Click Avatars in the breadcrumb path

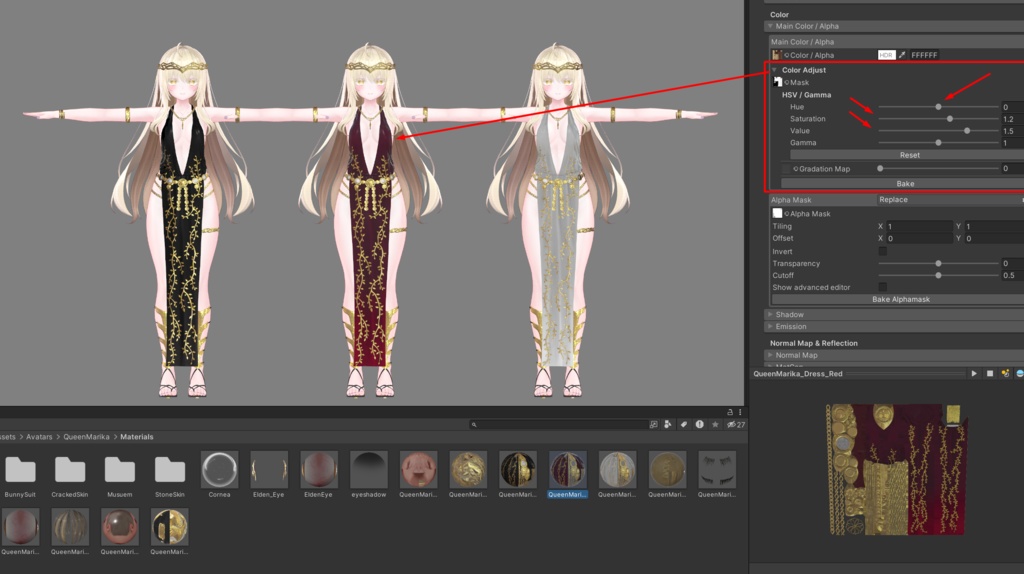39,437
